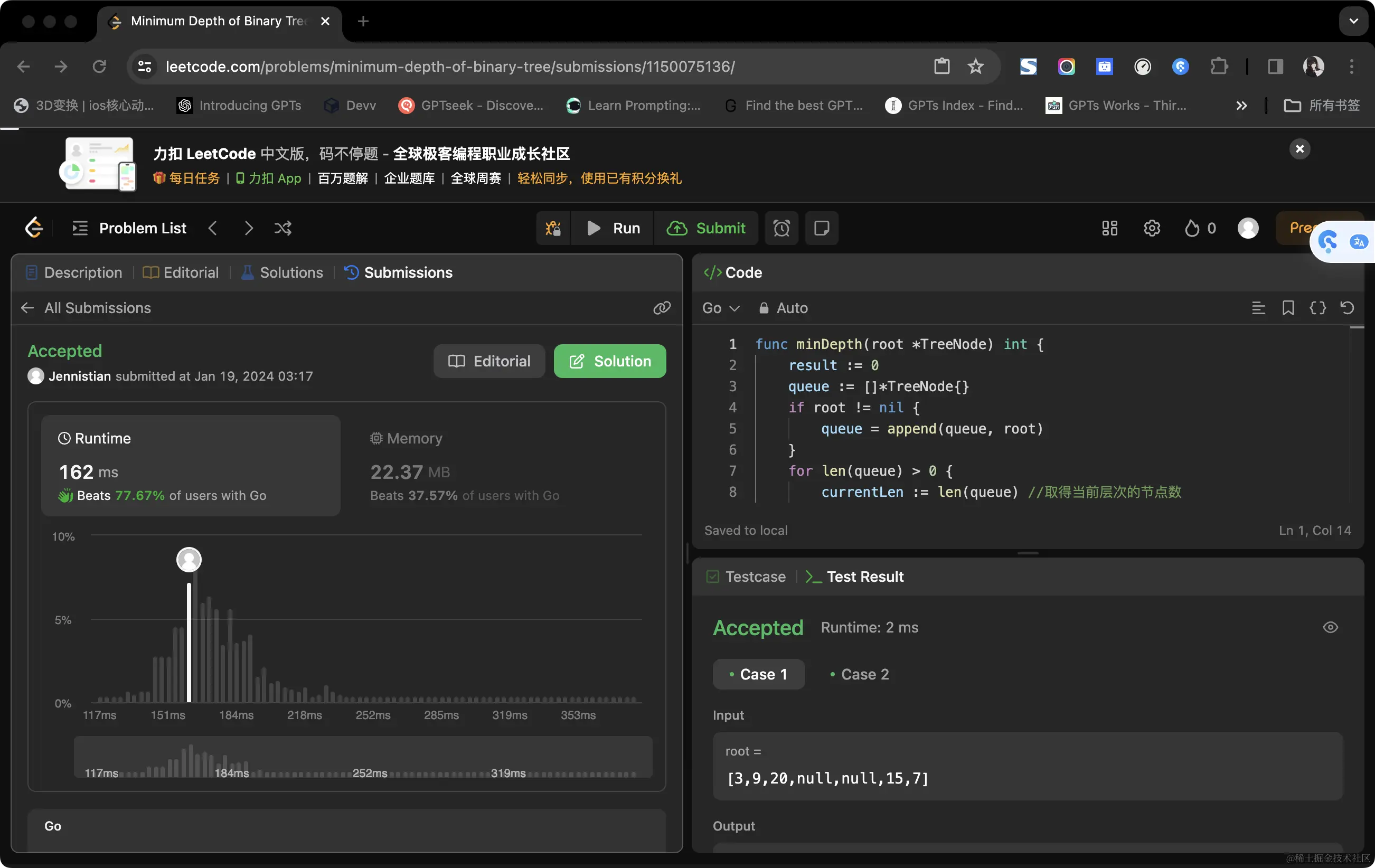Go to next problem chevron

point(248,229)
